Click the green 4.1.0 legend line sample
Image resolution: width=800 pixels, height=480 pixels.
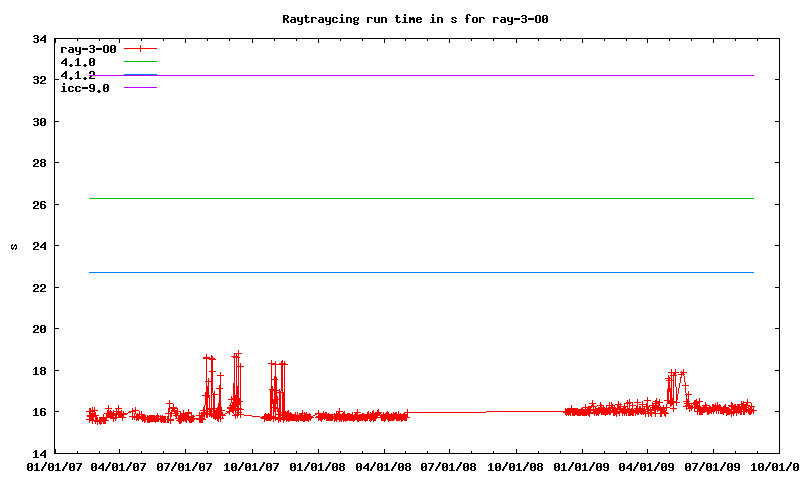tap(141, 62)
